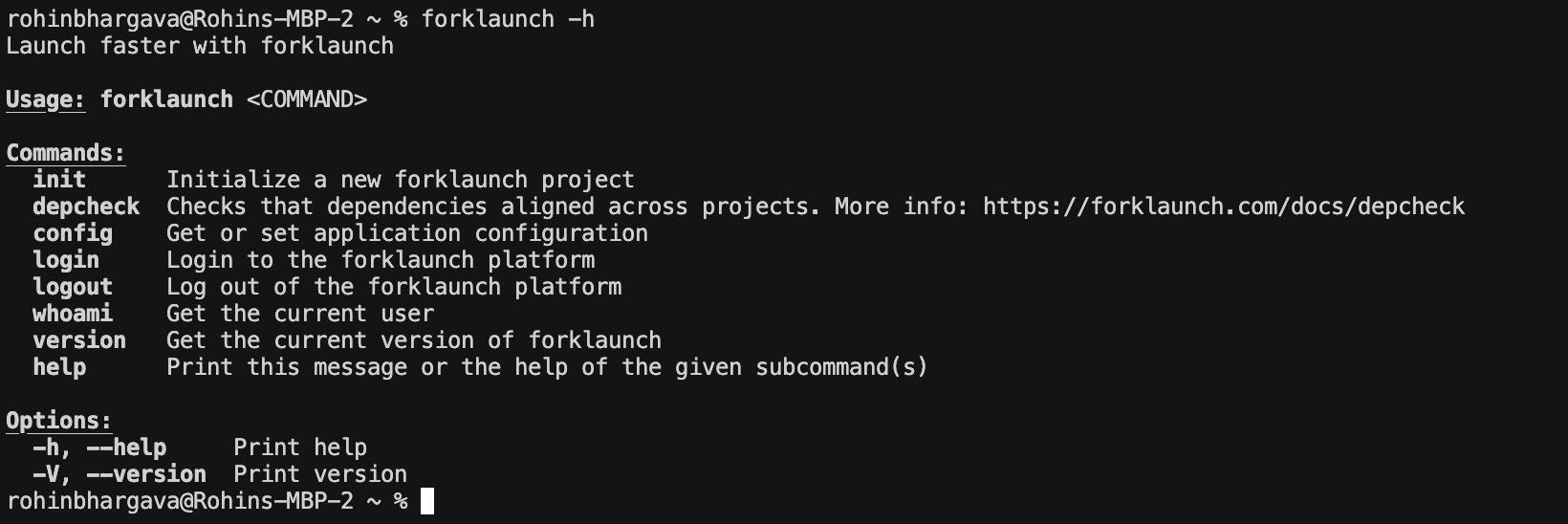This screenshot has width=1568, height=524.
Task: Click the 'init' command name
Action: tap(59, 180)
